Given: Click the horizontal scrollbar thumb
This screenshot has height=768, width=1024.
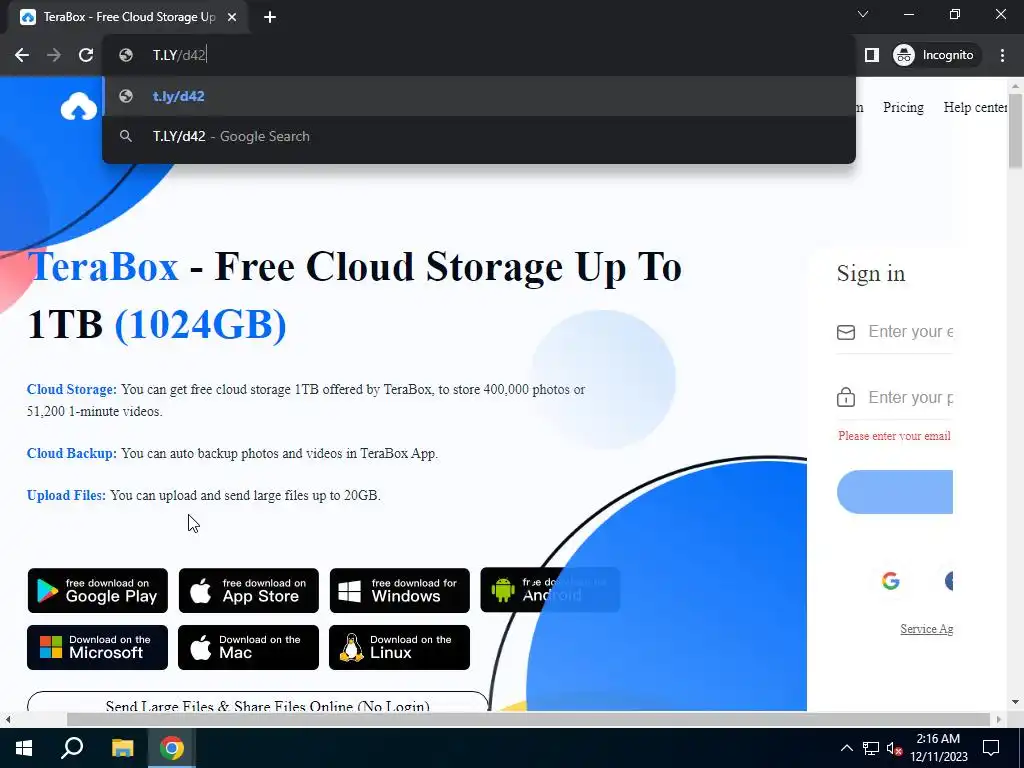Looking at the screenshot, I should point(528,719).
